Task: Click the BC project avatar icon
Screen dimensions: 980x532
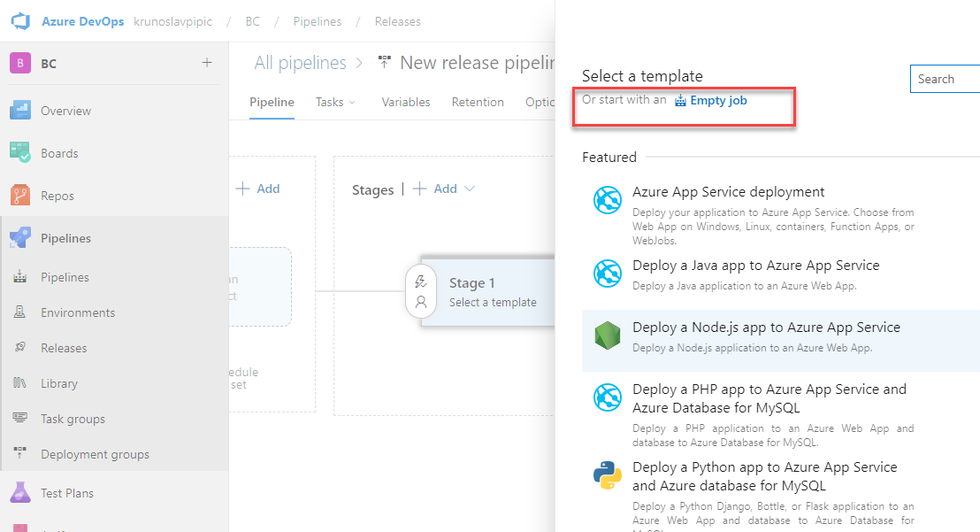Action: click(20, 63)
